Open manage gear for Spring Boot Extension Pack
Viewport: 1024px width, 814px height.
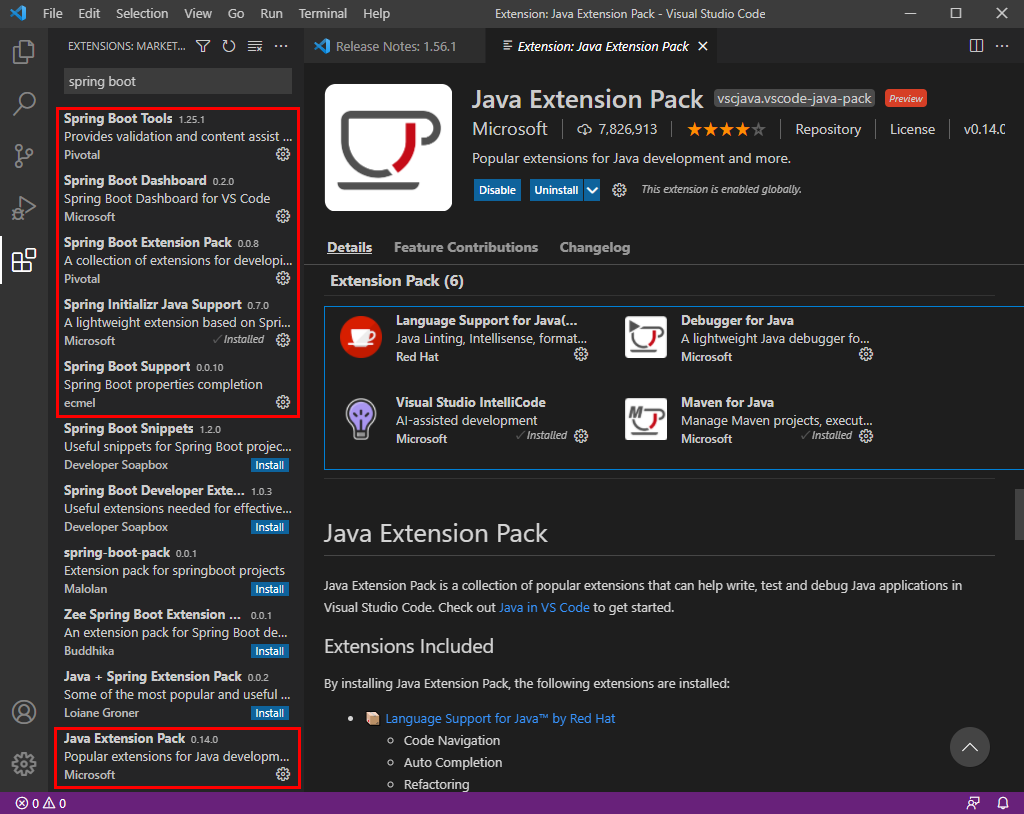tap(283, 278)
